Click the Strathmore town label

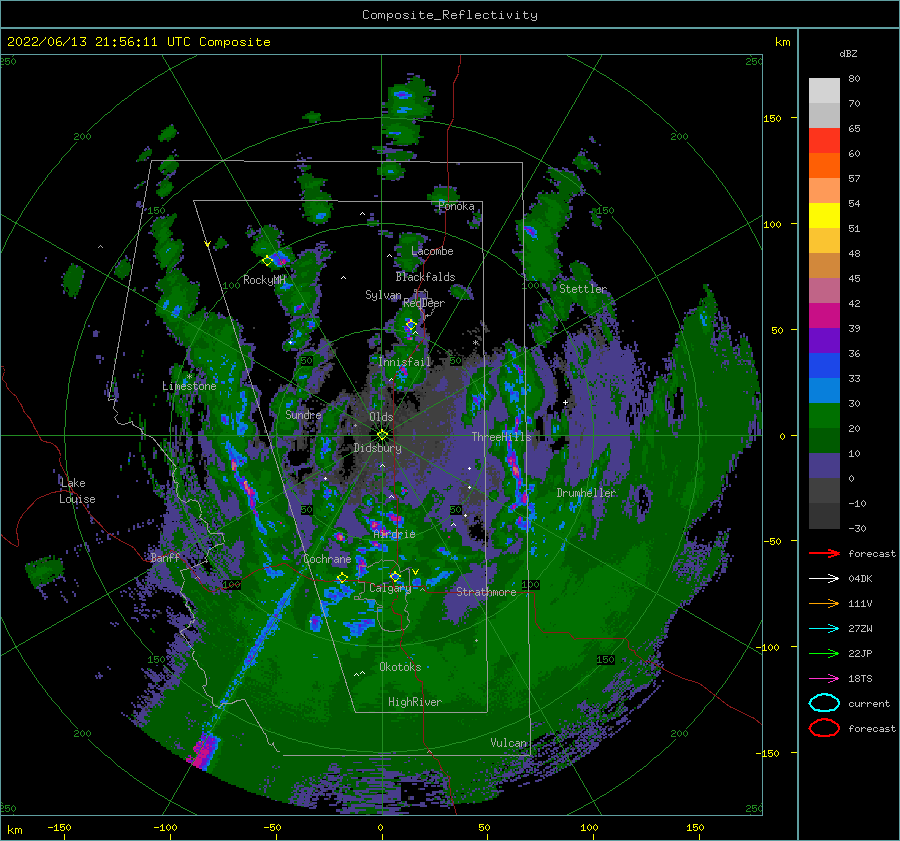(x=486, y=592)
